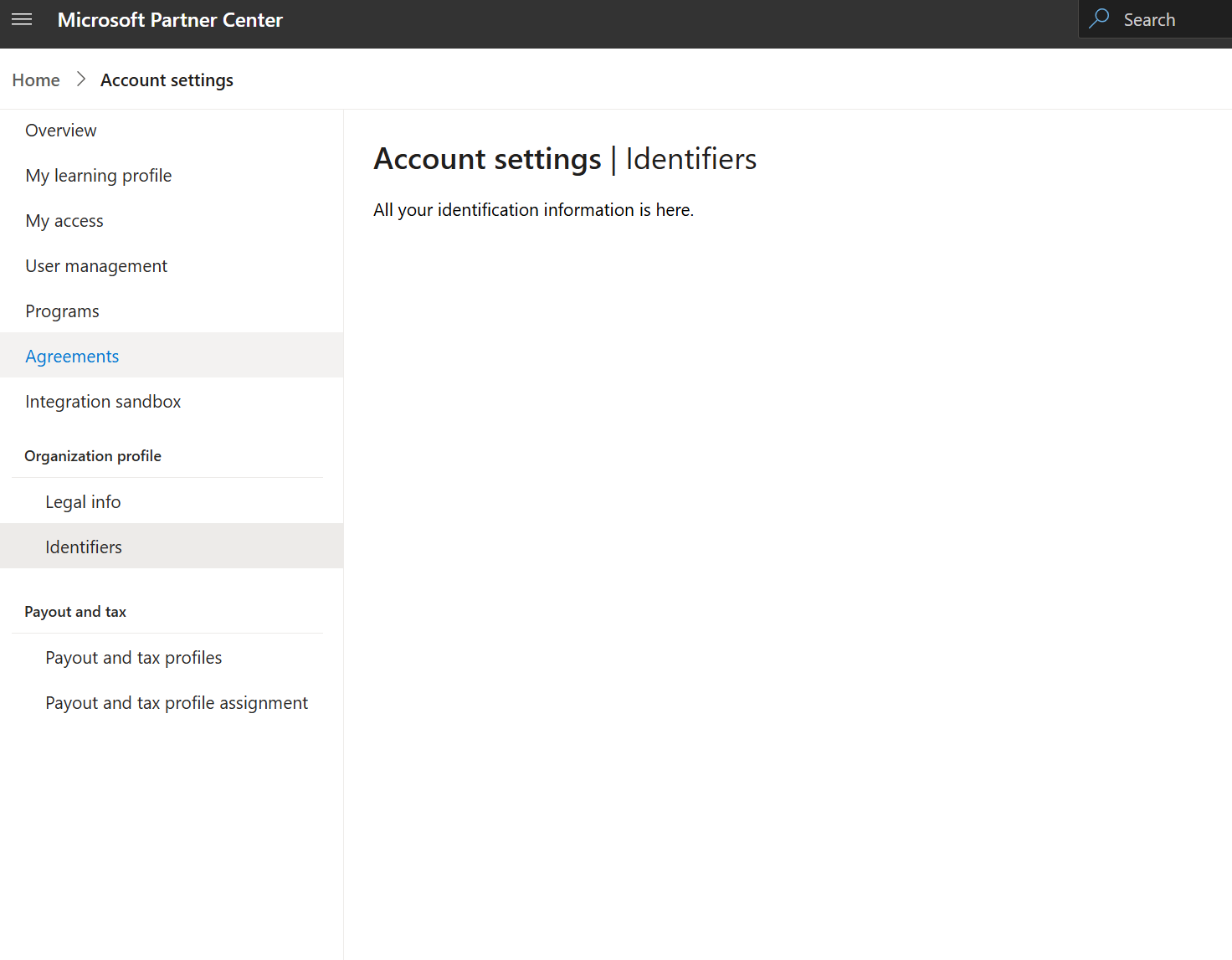Select Identifiers in sidebar

[x=84, y=547]
